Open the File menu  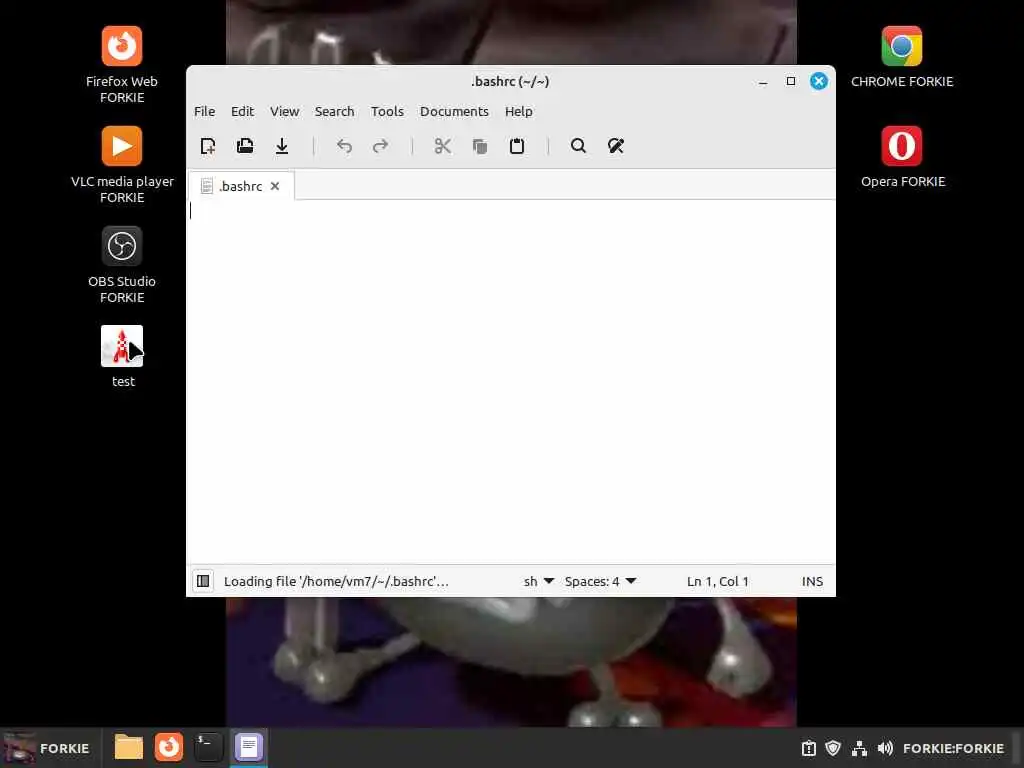click(x=204, y=112)
